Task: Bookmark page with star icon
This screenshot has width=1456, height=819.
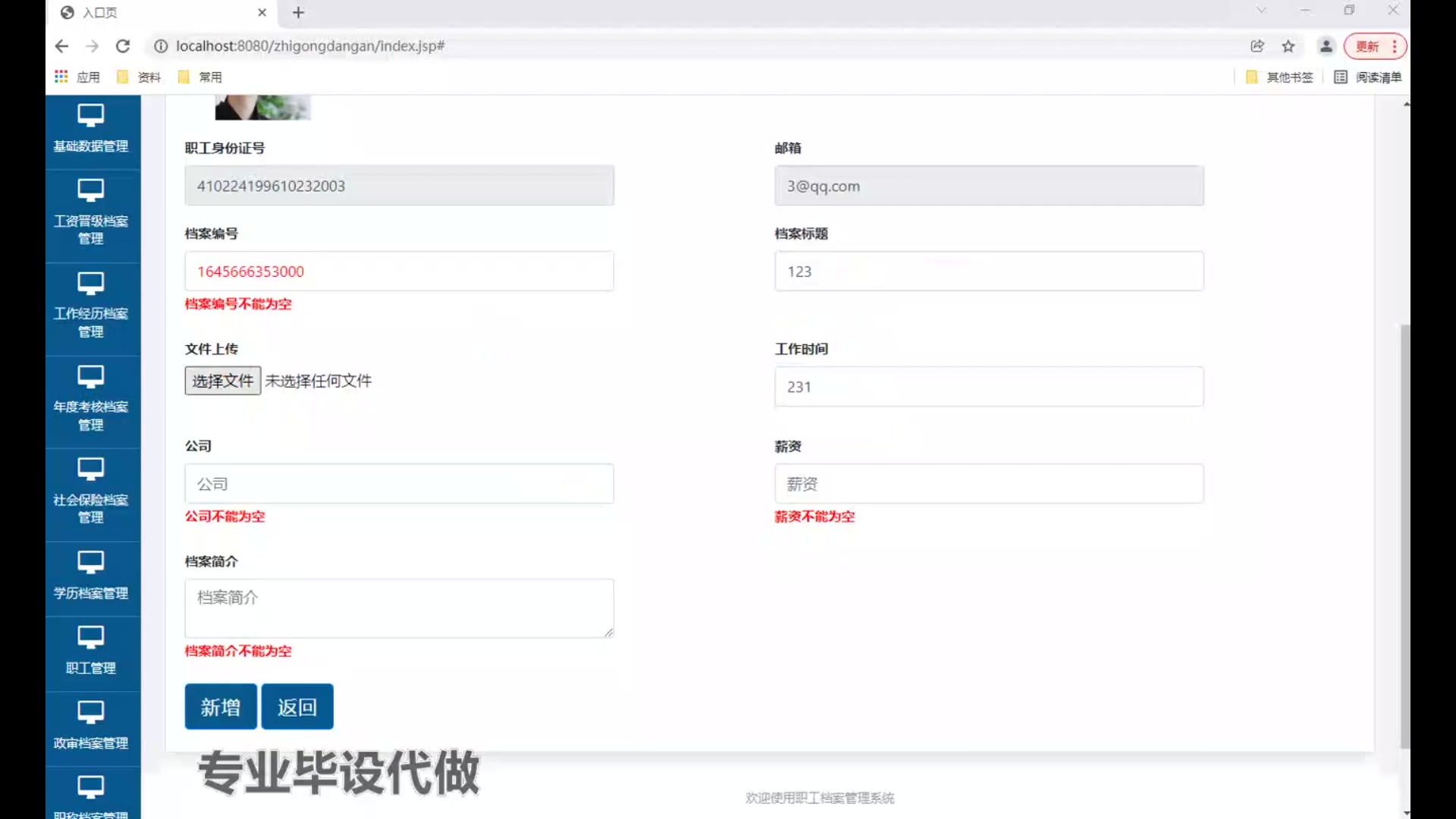Action: (x=1288, y=46)
